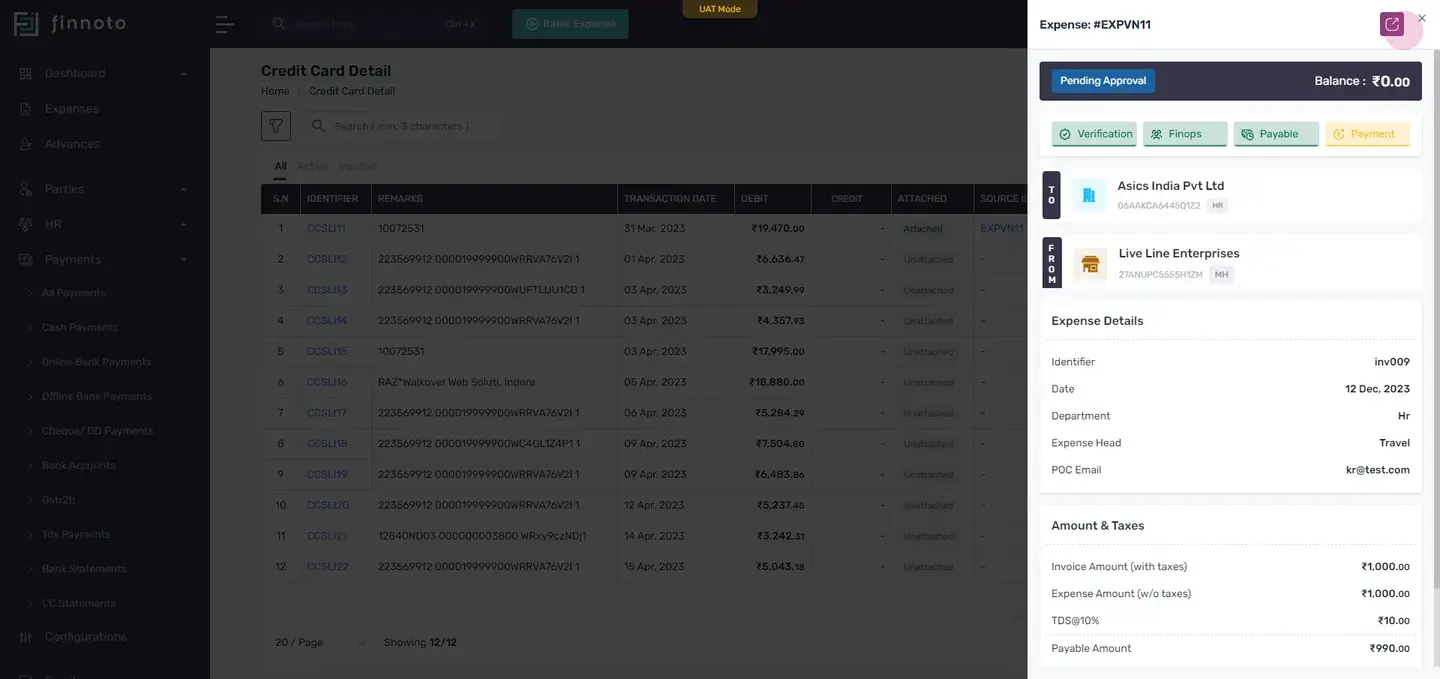
Task: Expand the Dashboard menu arrow
Action: (x=183, y=74)
